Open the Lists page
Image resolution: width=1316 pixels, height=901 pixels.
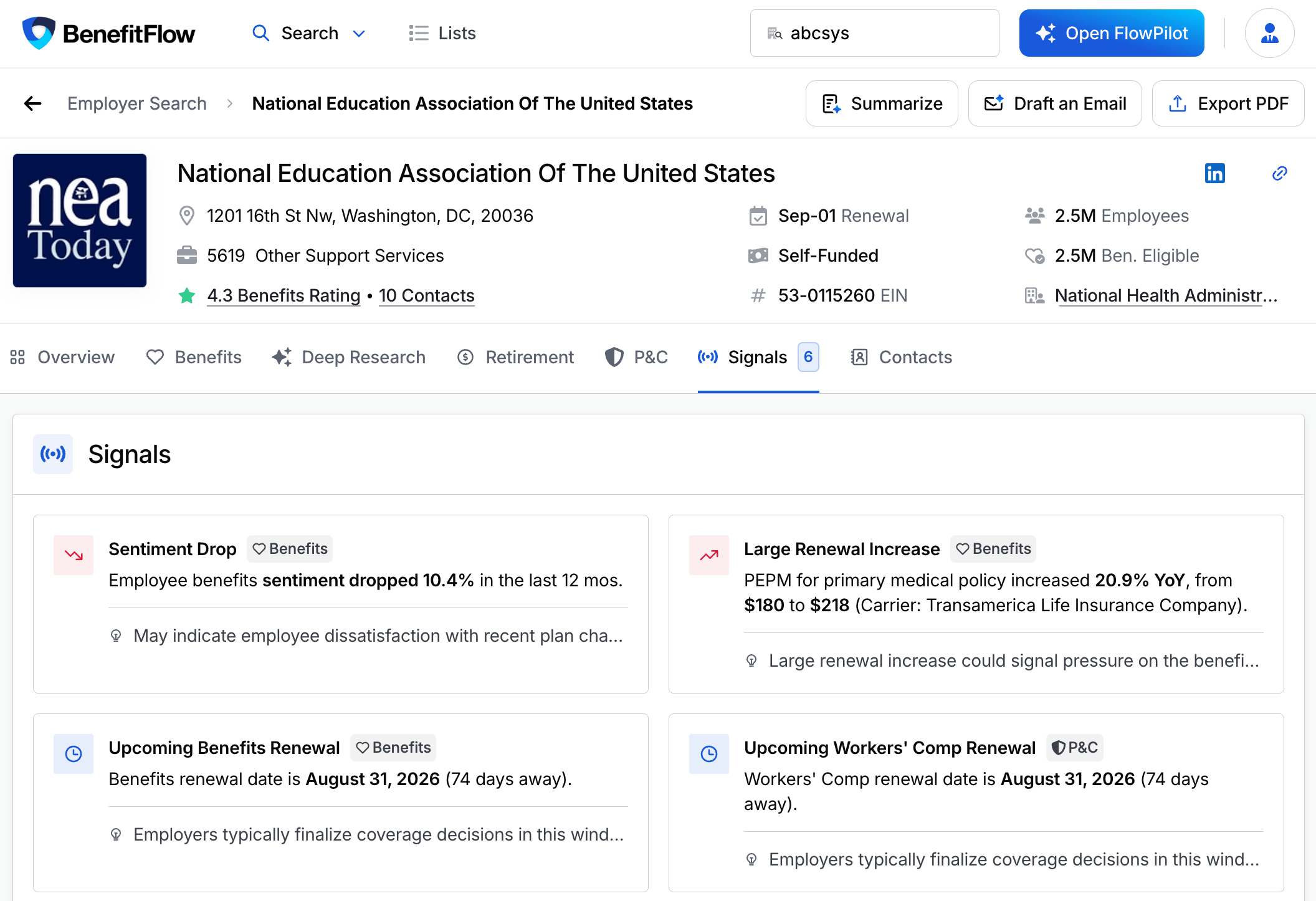click(442, 33)
